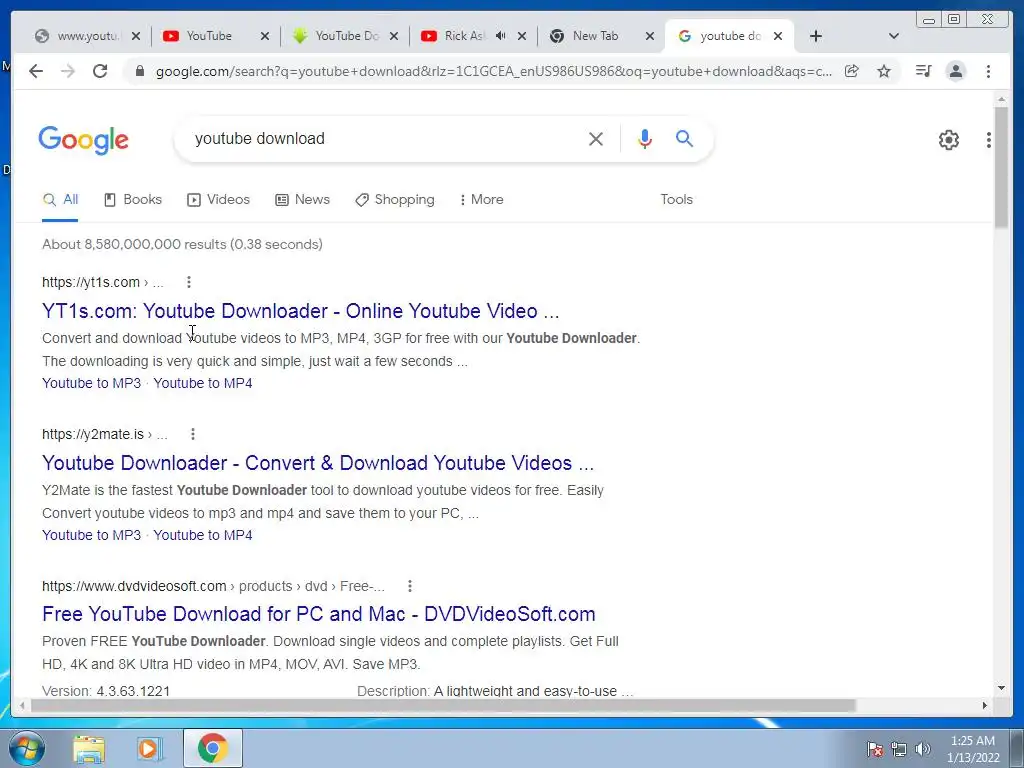Screen dimensions: 1024x768
Task: Start voice search with microphone icon
Action: pos(645,138)
